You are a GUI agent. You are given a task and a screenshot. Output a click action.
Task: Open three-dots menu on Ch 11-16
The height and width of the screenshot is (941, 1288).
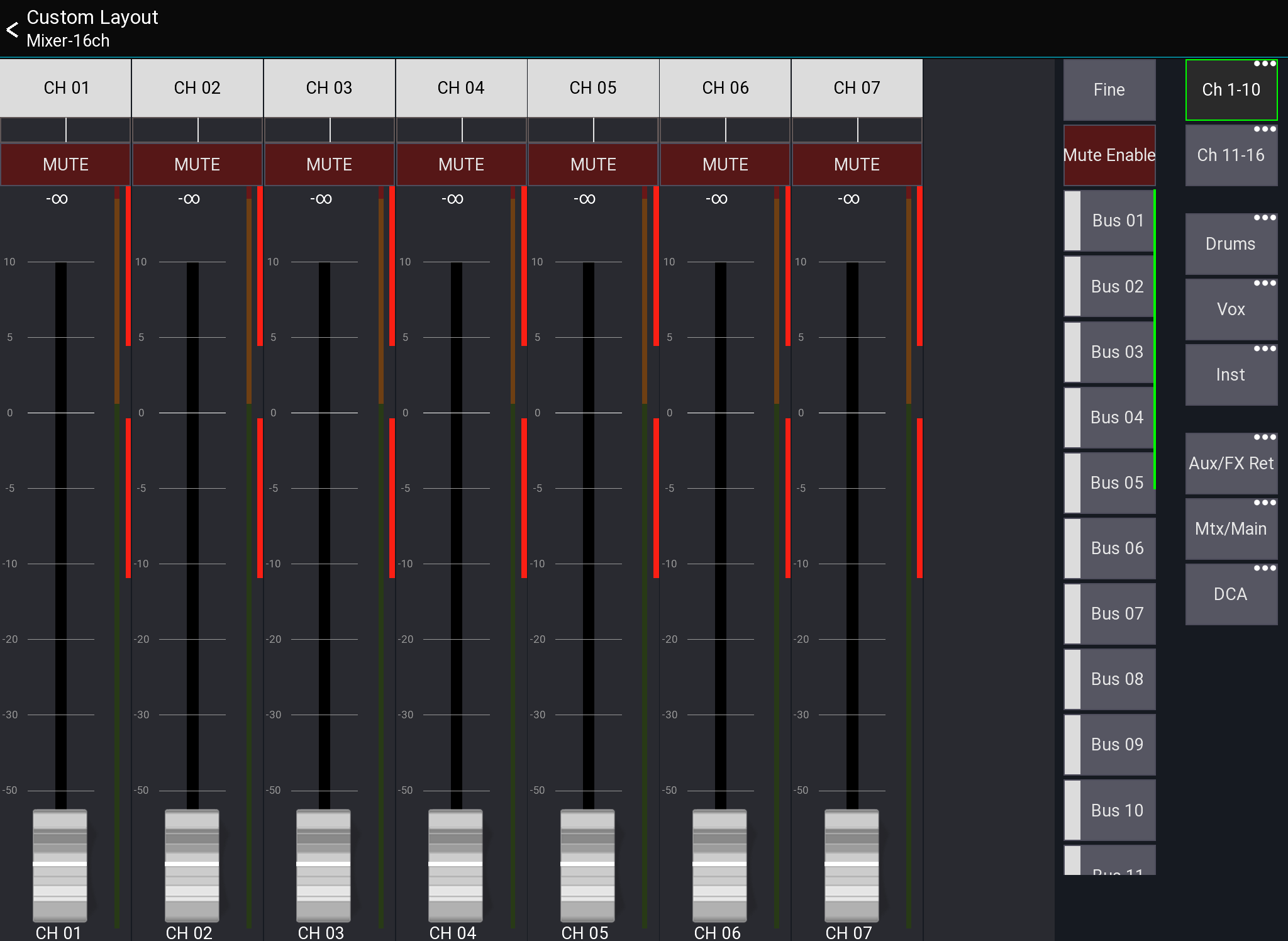1264,129
